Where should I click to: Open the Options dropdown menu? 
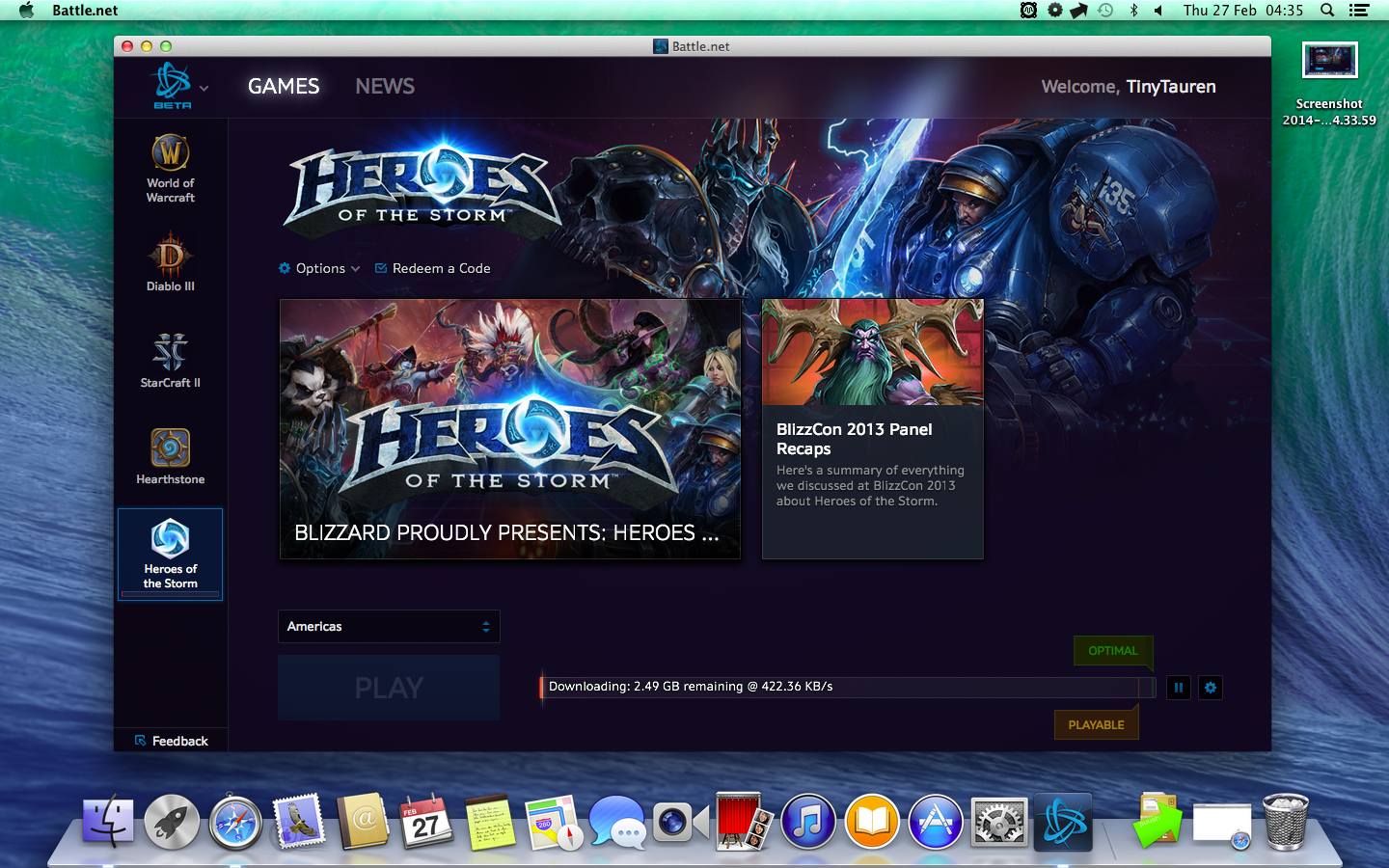319,269
